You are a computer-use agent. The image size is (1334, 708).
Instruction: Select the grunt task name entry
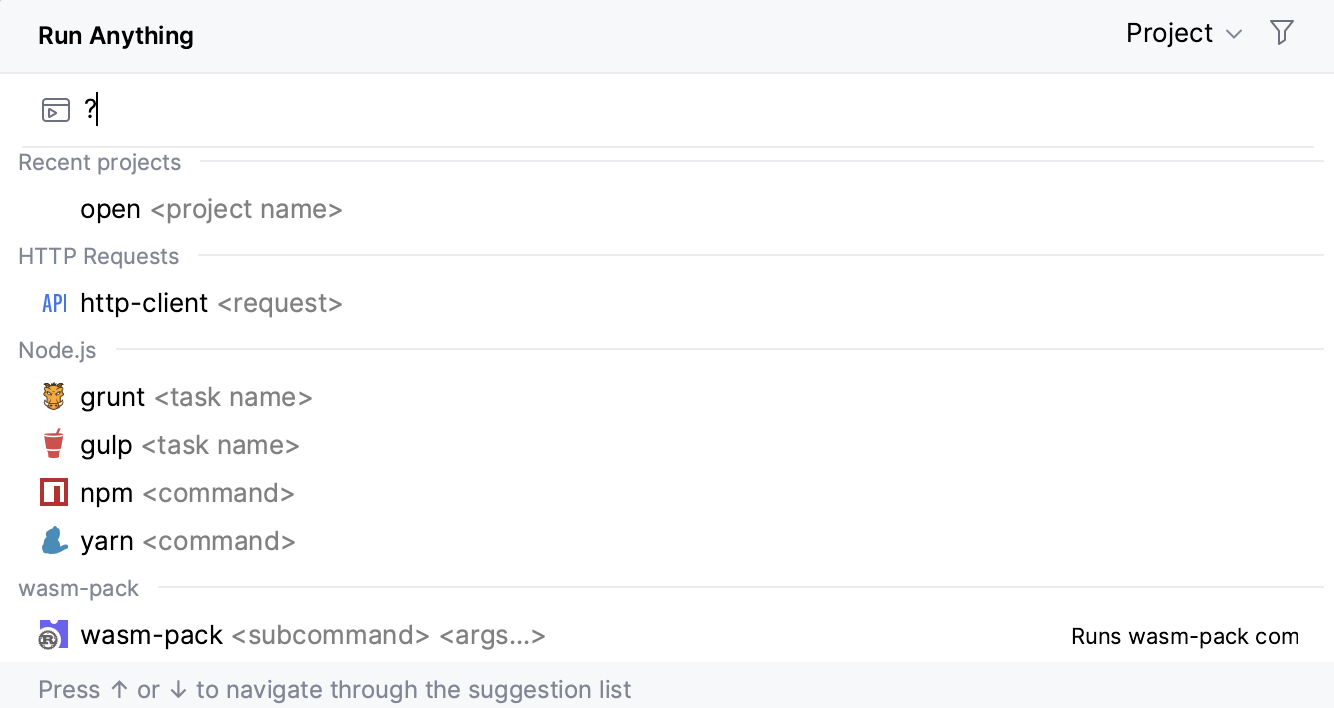click(196, 396)
